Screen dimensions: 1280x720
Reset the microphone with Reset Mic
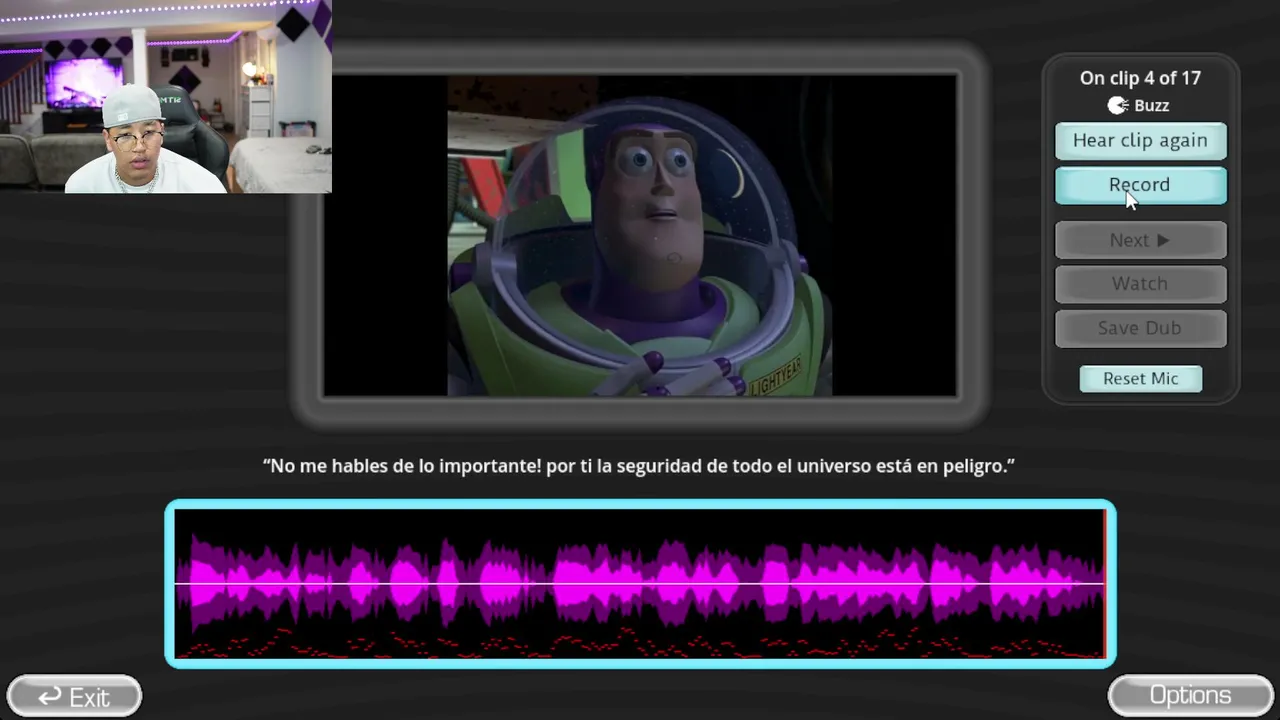(x=1140, y=379)
